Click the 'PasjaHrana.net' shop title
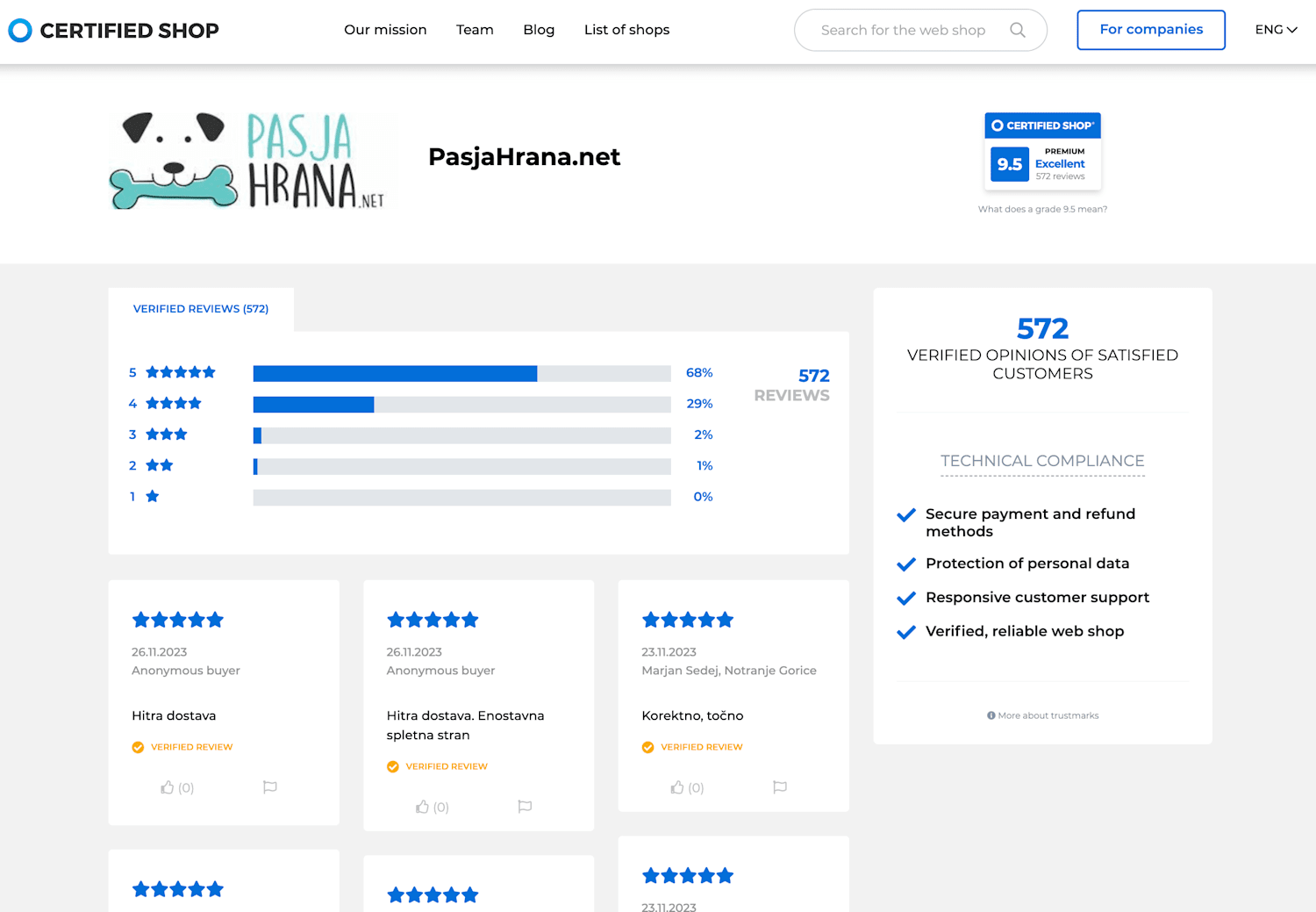 pos(524,157)
